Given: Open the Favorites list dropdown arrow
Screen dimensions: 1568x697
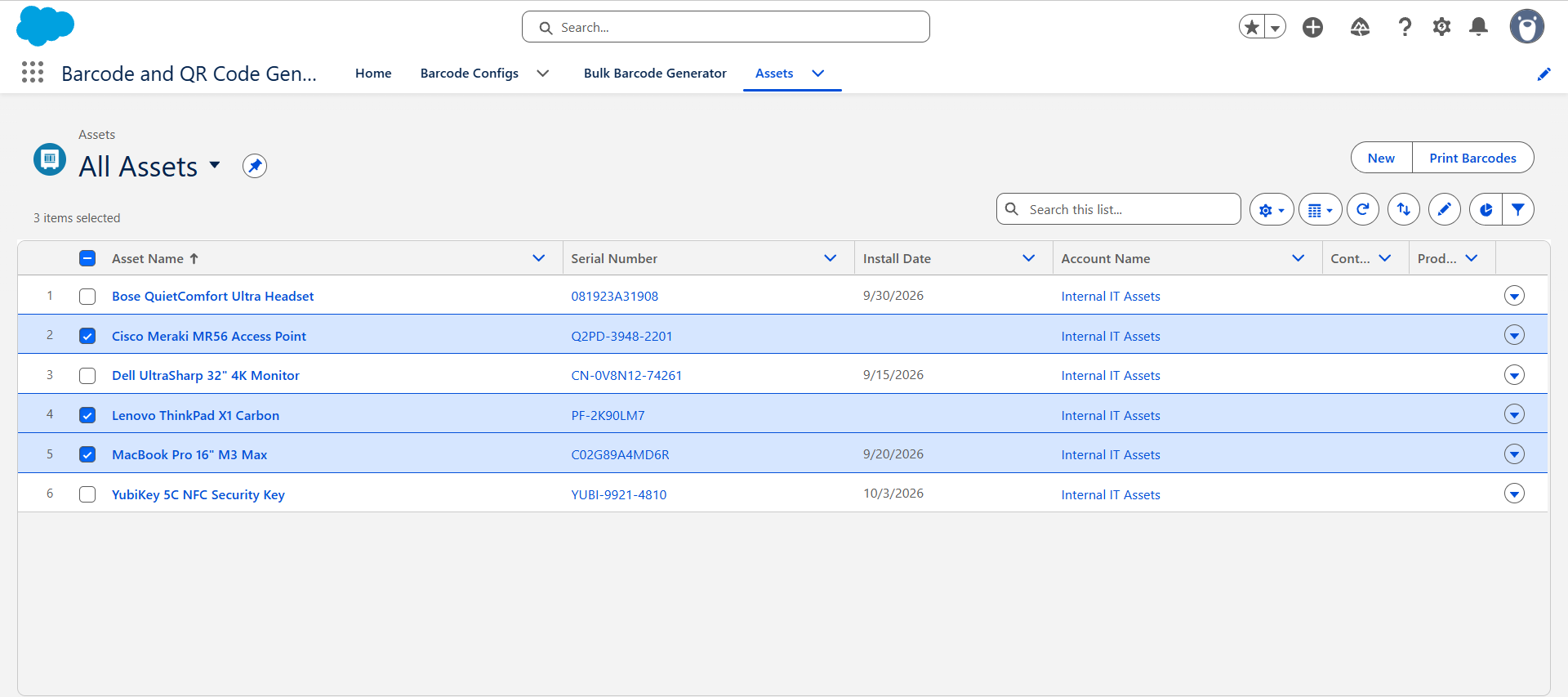Looking at the screenshot, I should pos(1275,27).
